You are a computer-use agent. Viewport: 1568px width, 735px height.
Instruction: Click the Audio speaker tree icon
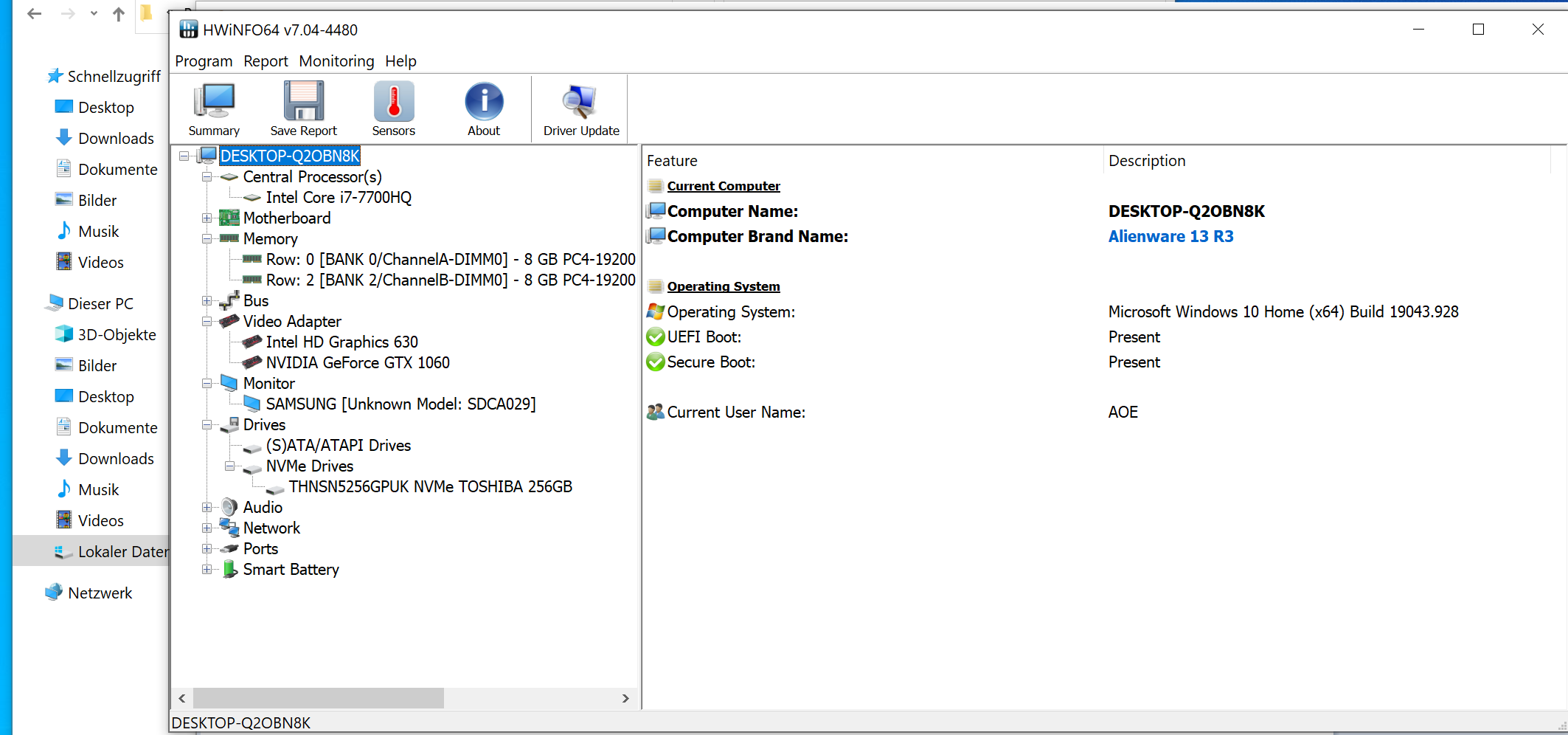[230, 507]
